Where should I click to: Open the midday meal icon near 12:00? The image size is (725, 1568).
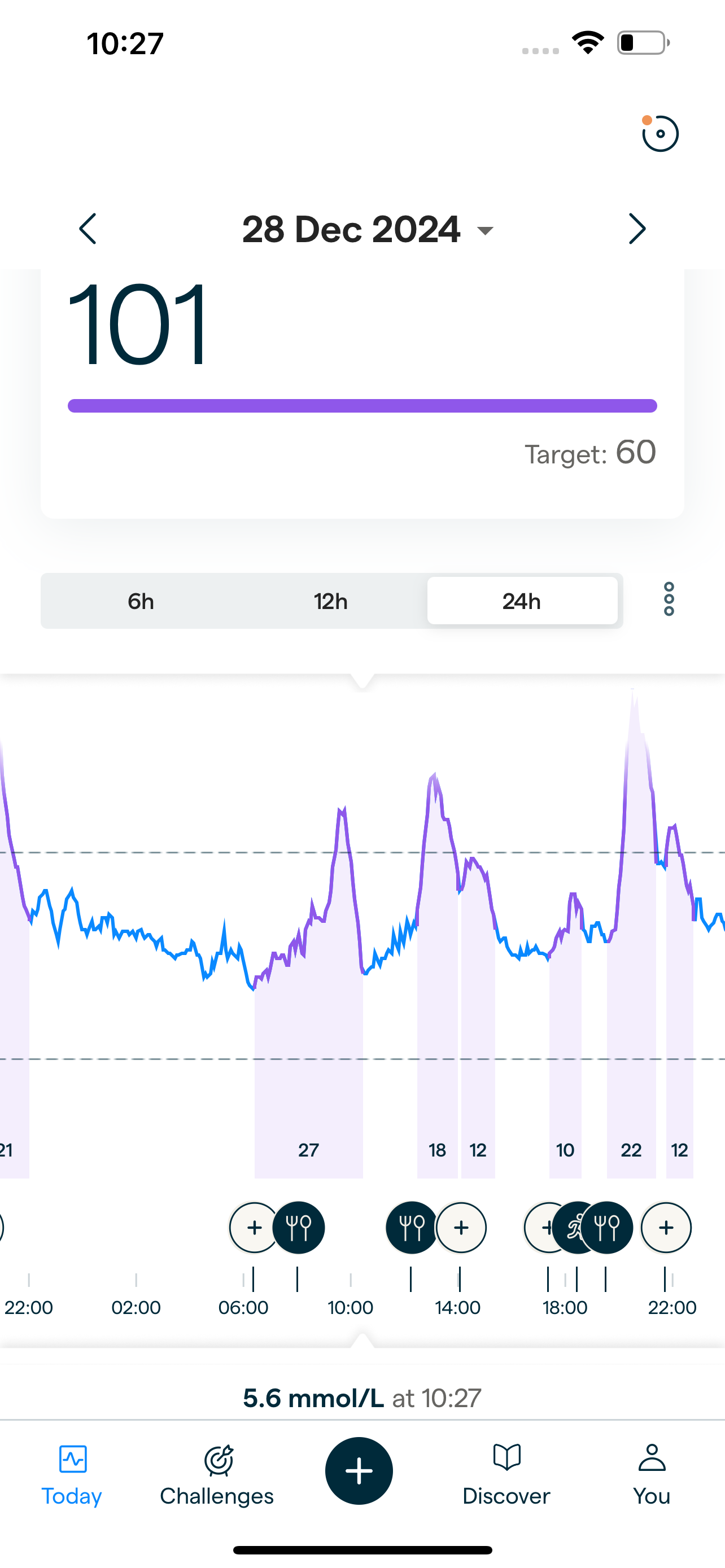pyautogui.click(x=411, y=1228)
